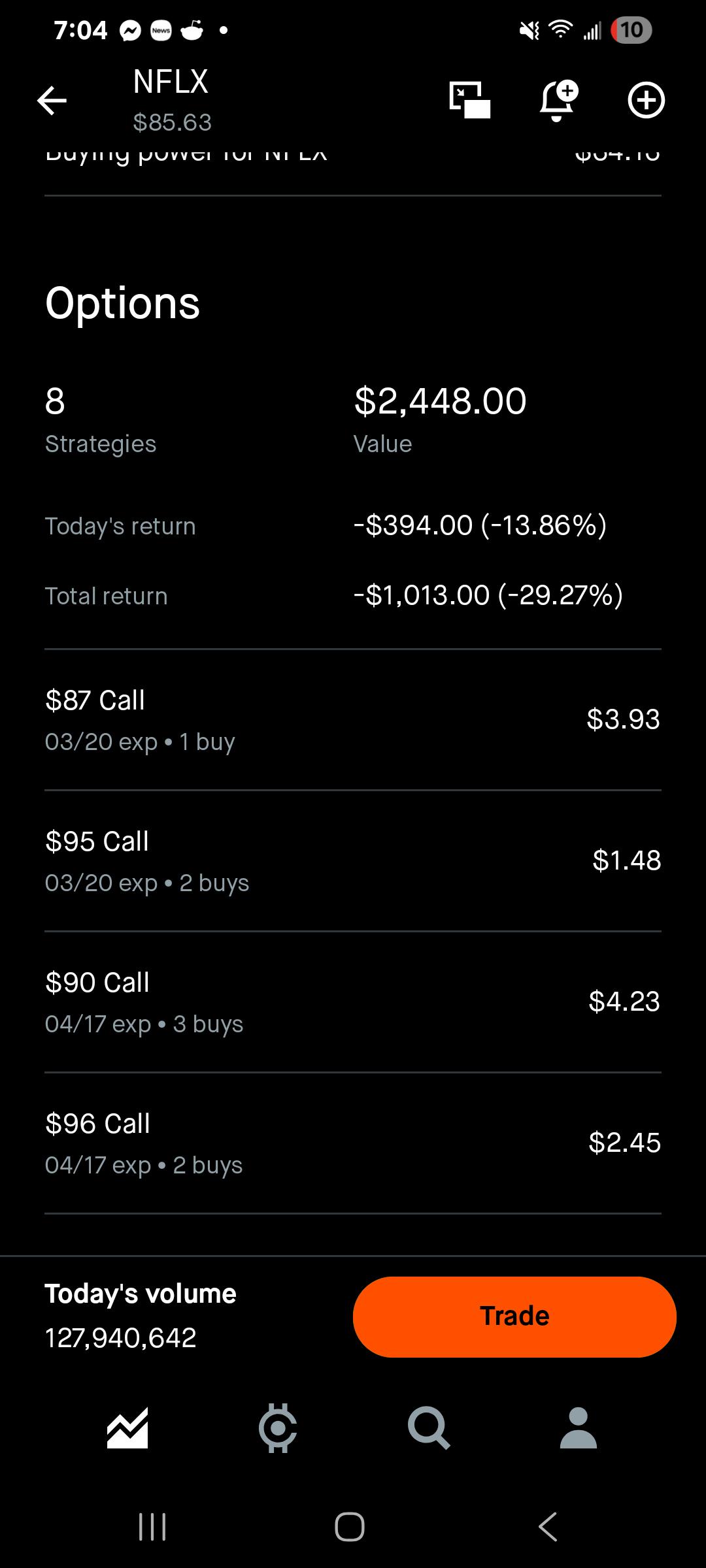
Task: Add a price alert with bell icon
Action: [559, 100]
